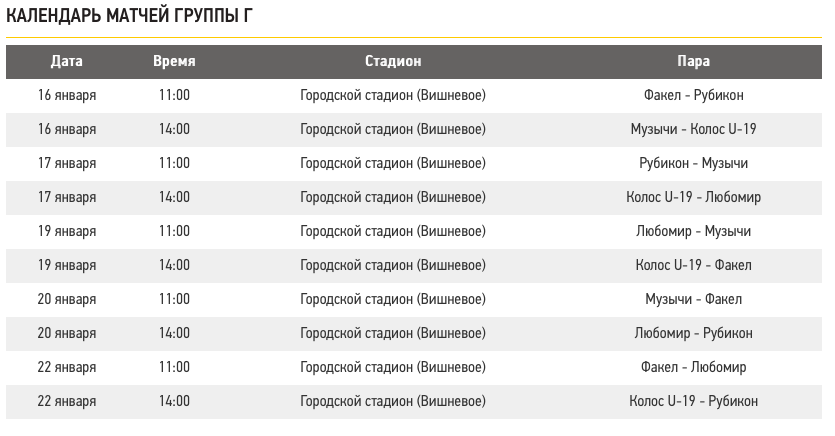
Task: Select the 'Факел - Любомир' pairing
Action: tap(693, 367)
